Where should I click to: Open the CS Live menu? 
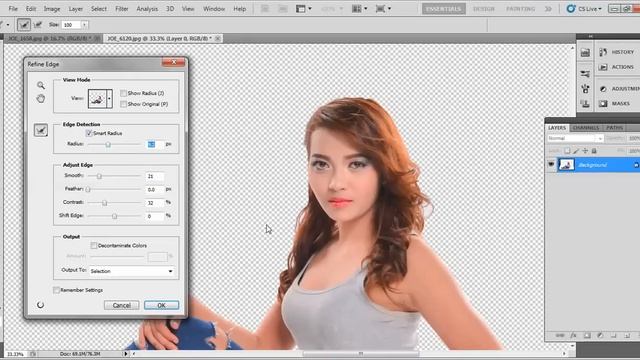[x=584, y=9]
